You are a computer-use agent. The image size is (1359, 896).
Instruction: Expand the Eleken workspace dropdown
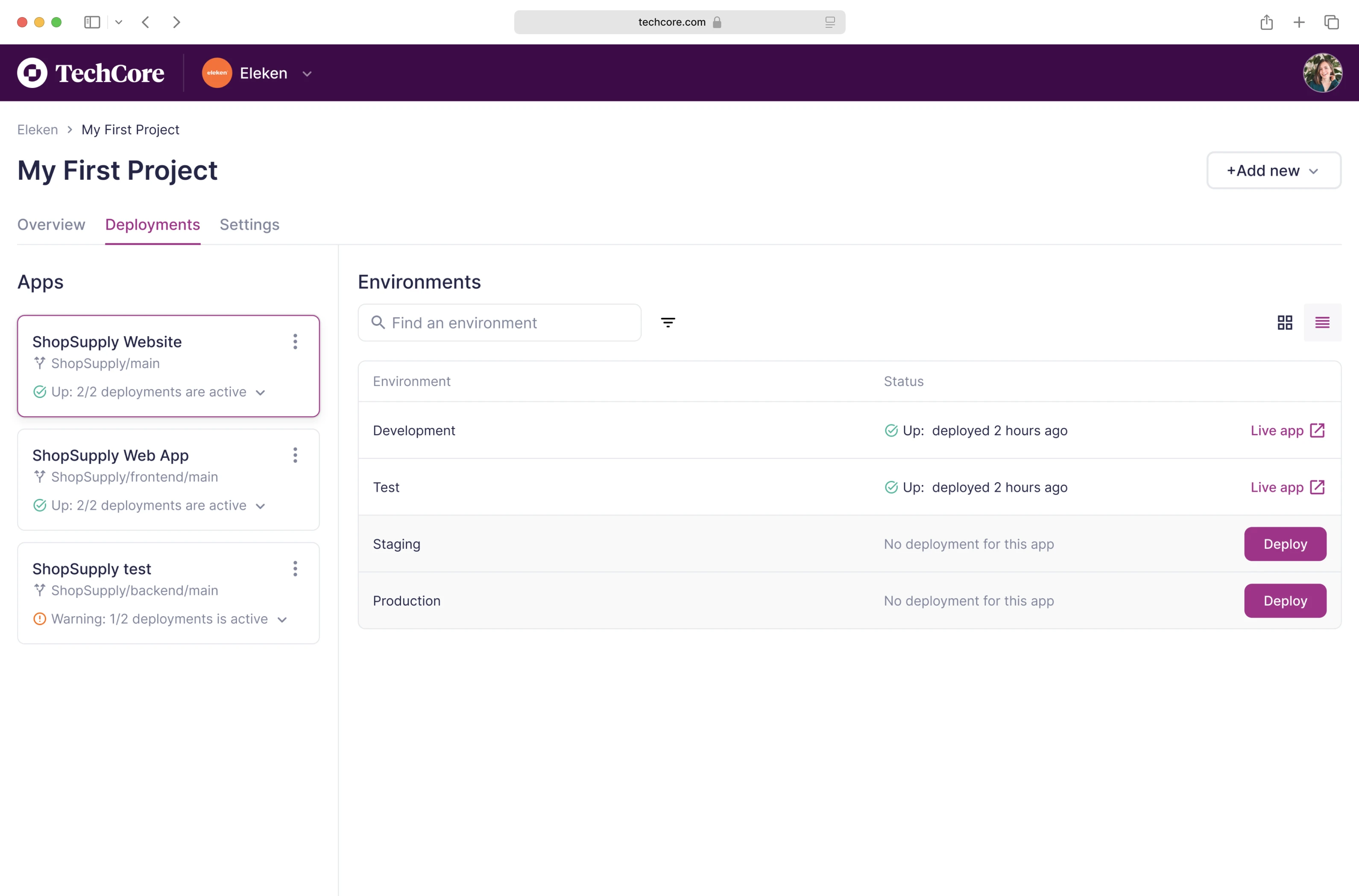coord(307,74)
